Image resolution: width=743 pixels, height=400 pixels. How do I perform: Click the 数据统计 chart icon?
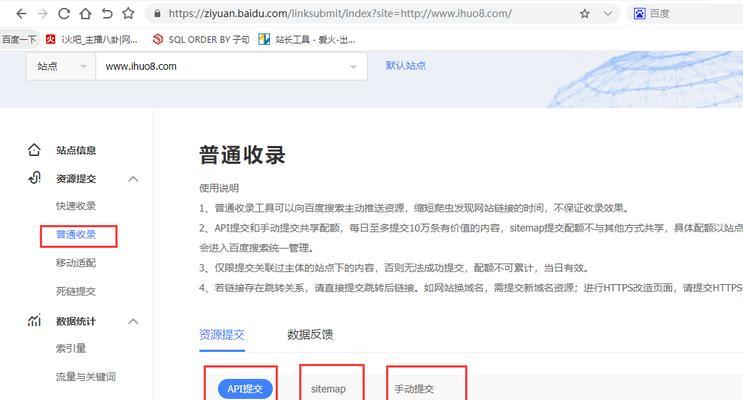pos(34,320)
